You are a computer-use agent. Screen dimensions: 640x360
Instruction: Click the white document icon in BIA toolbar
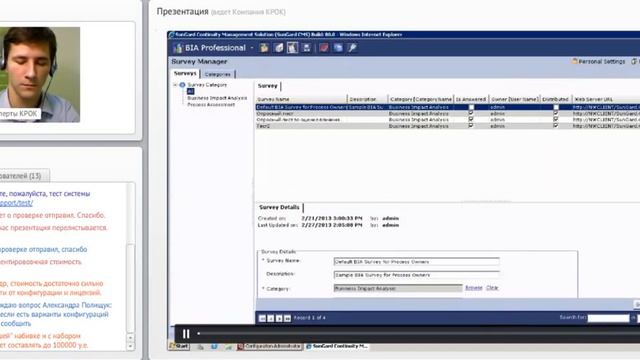pos(279,48)
